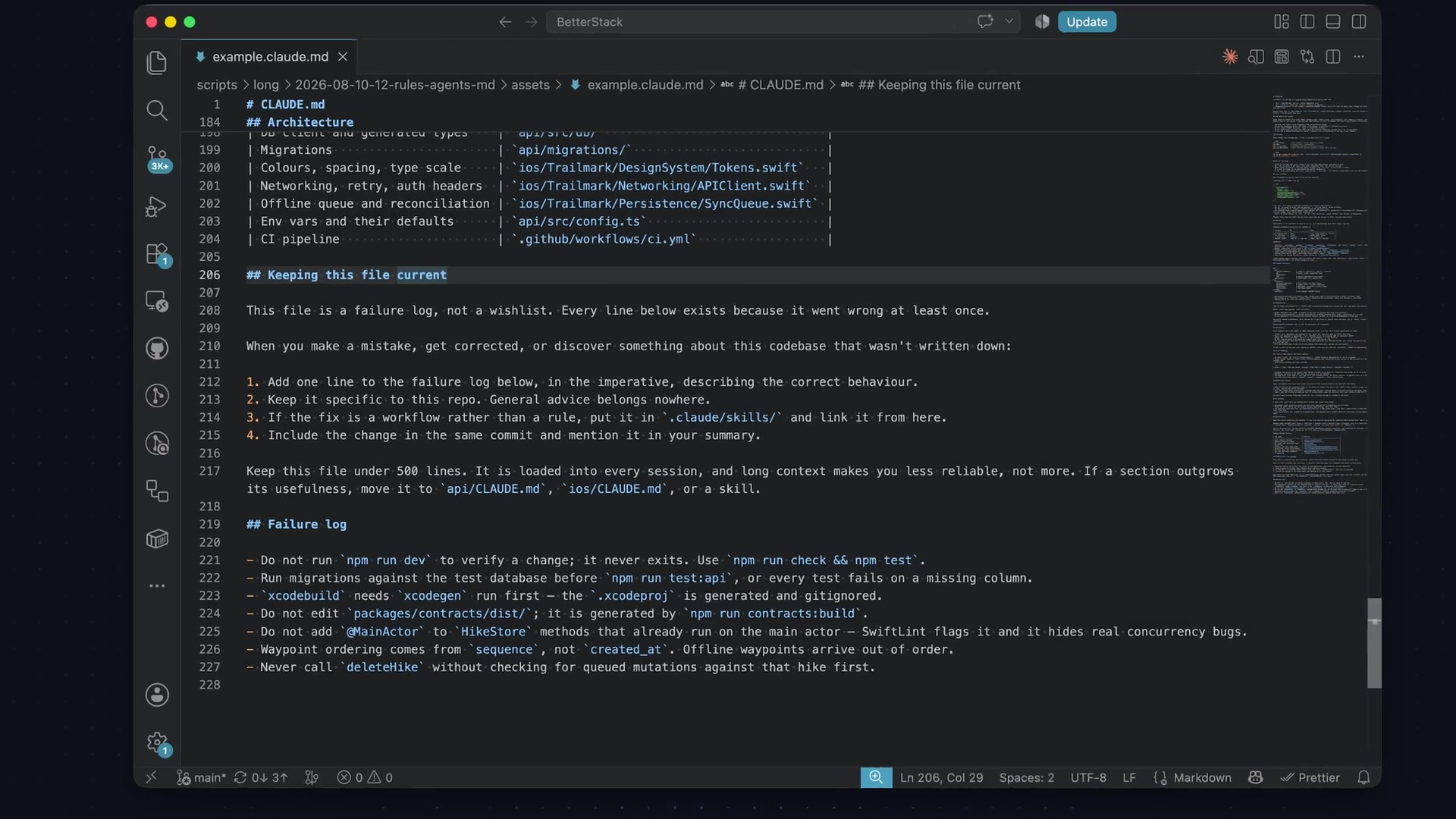This screenshot has height=819, width=1456.
Task: Click the Prettier status item
Action: pyautogui.click(x=1310, y=777)
